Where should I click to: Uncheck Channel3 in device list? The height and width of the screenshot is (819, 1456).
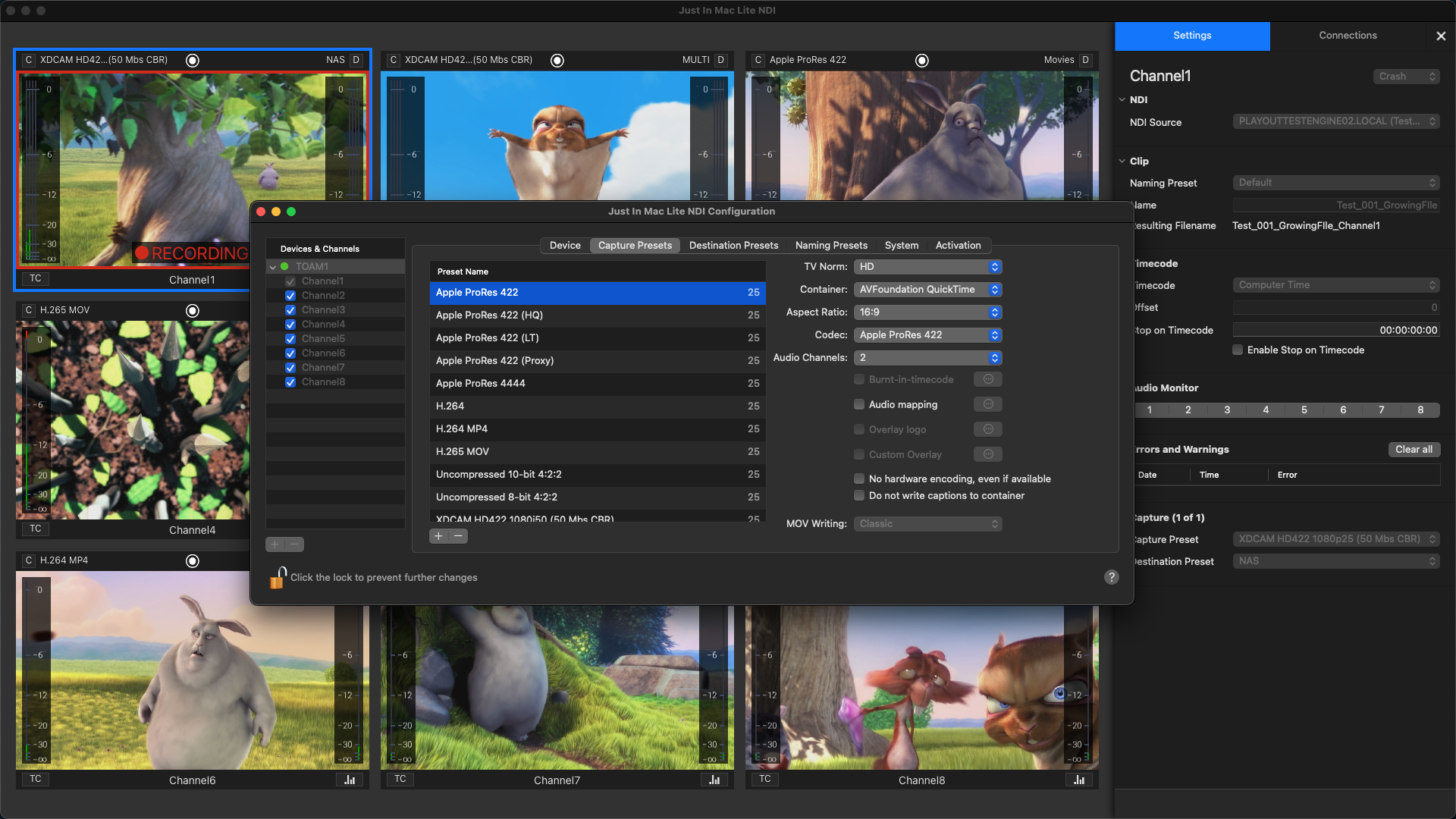(290, 310)
